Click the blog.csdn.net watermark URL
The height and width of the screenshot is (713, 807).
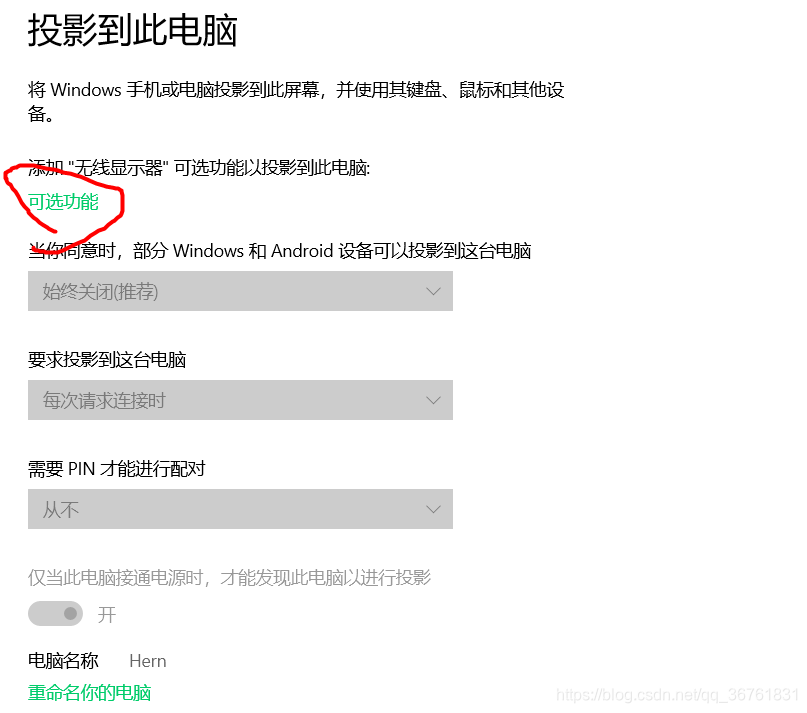point(678,695)
